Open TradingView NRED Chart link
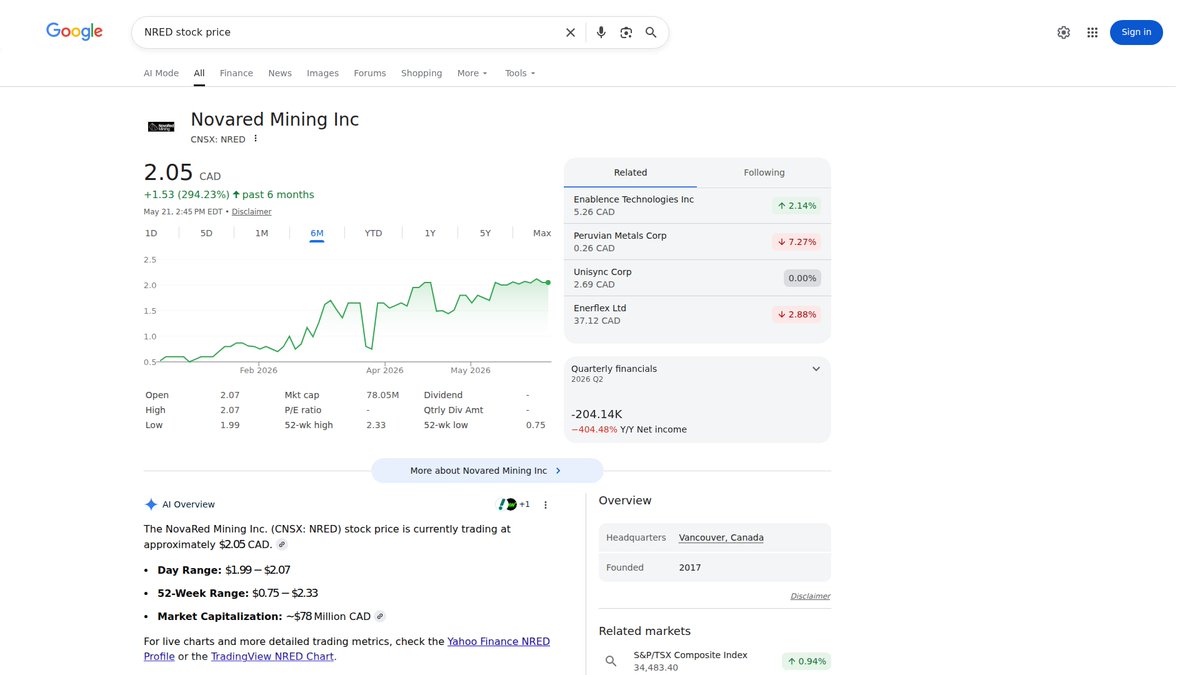 (x=272, y=657)
